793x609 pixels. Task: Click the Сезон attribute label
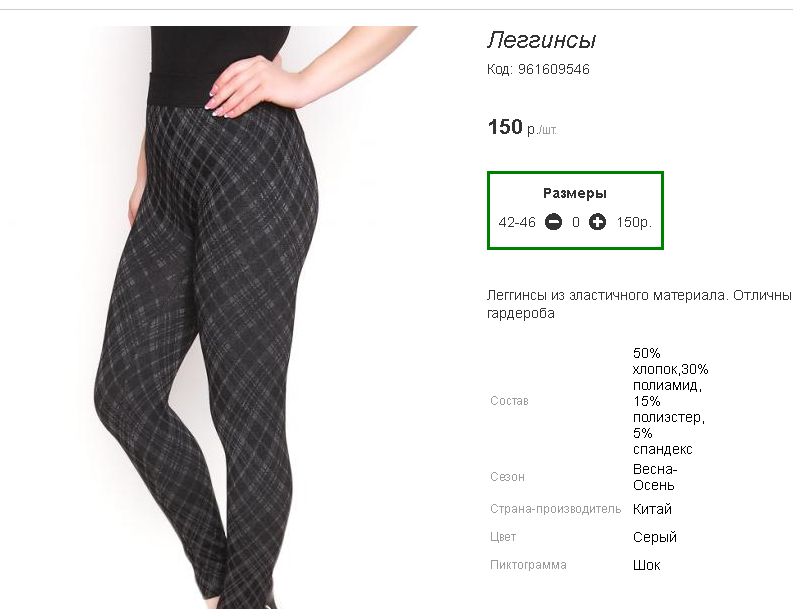pyautogui.click(x=507, y=477)
